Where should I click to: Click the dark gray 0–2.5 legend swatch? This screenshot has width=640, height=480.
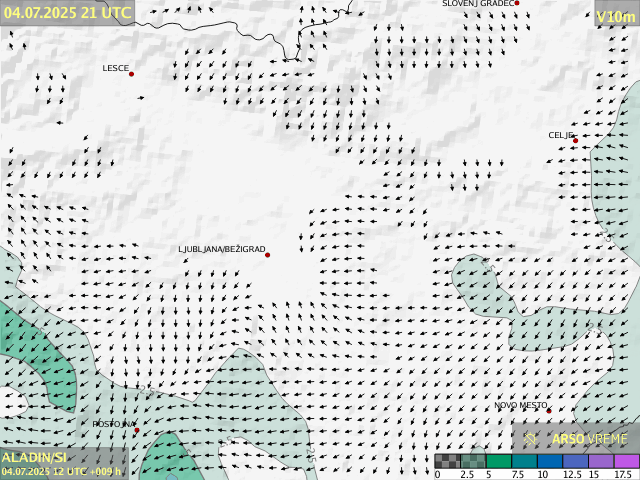point(447,461)
